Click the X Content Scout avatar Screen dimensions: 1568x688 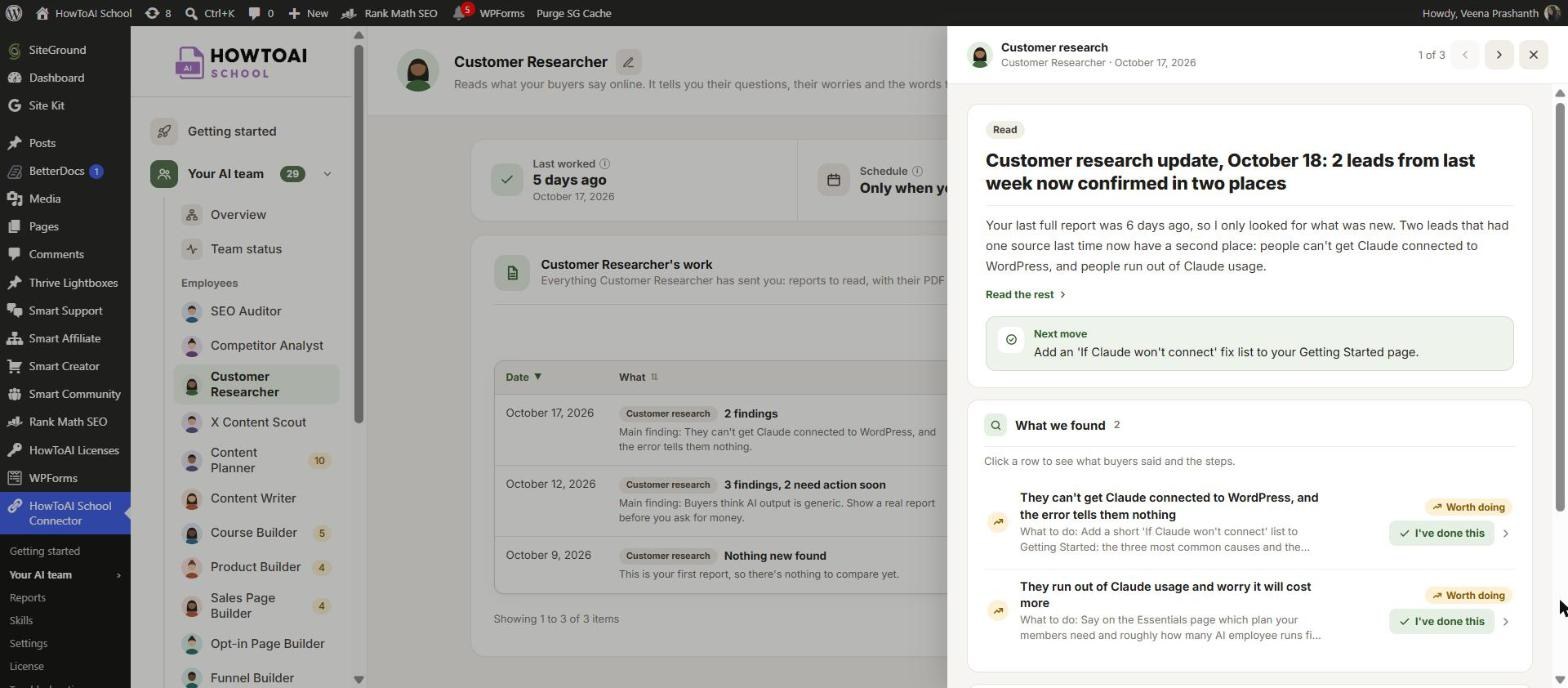point(192,423)
